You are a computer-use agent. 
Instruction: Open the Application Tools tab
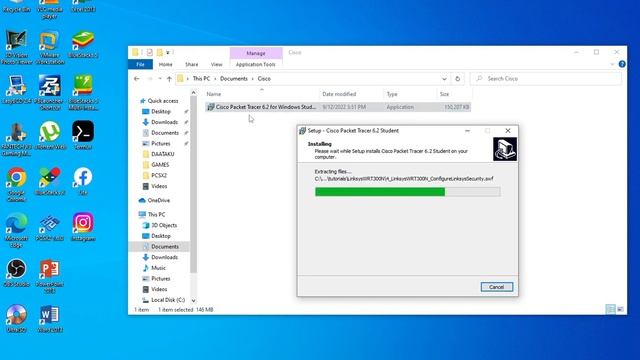tap(256, 64)
